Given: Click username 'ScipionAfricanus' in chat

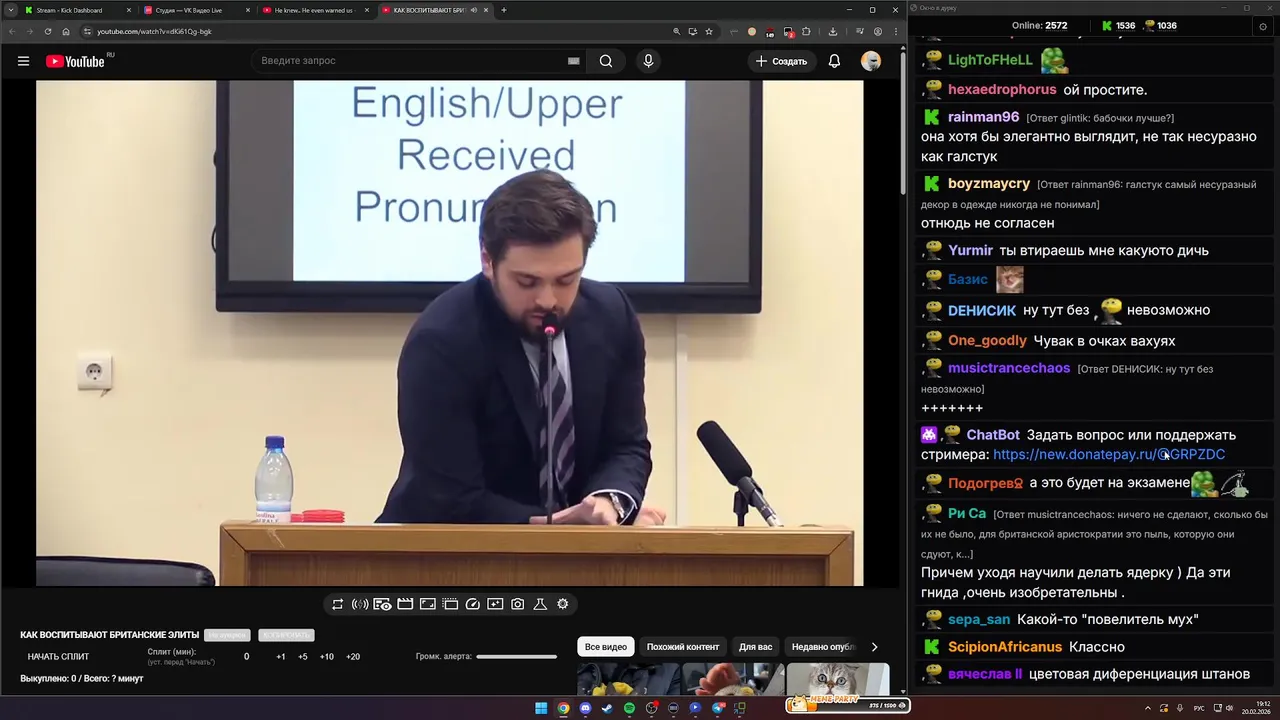Looking at the screenshot, I should pyautogui.click(x=1005, y=647).
